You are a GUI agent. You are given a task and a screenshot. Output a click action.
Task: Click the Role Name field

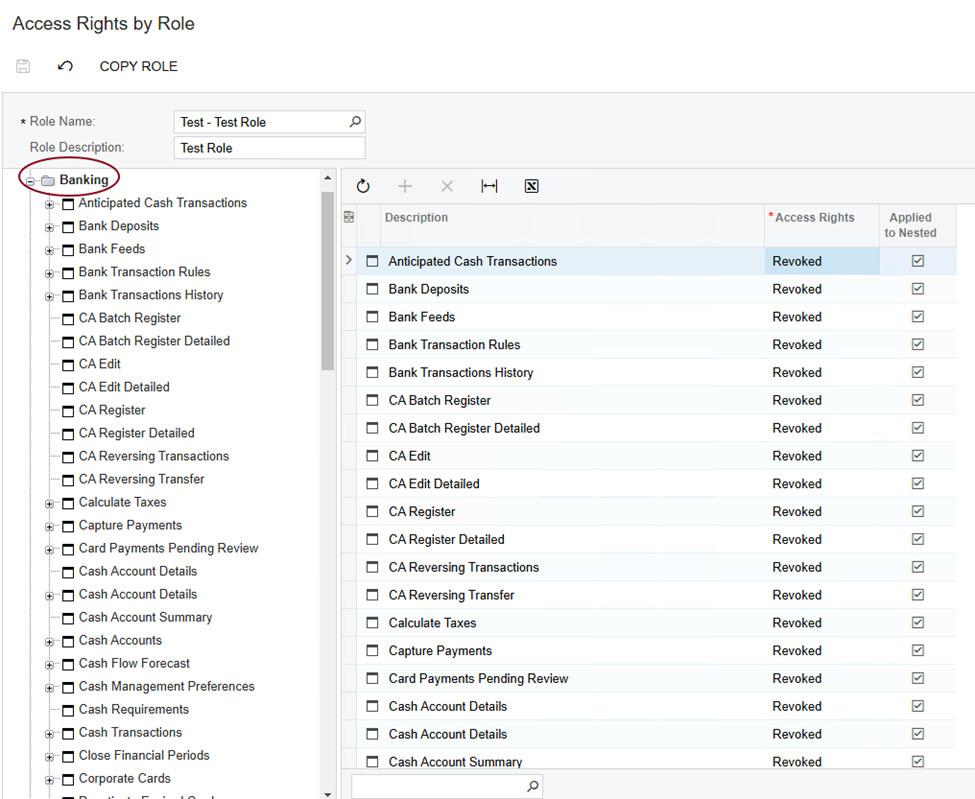click(269, 122)
